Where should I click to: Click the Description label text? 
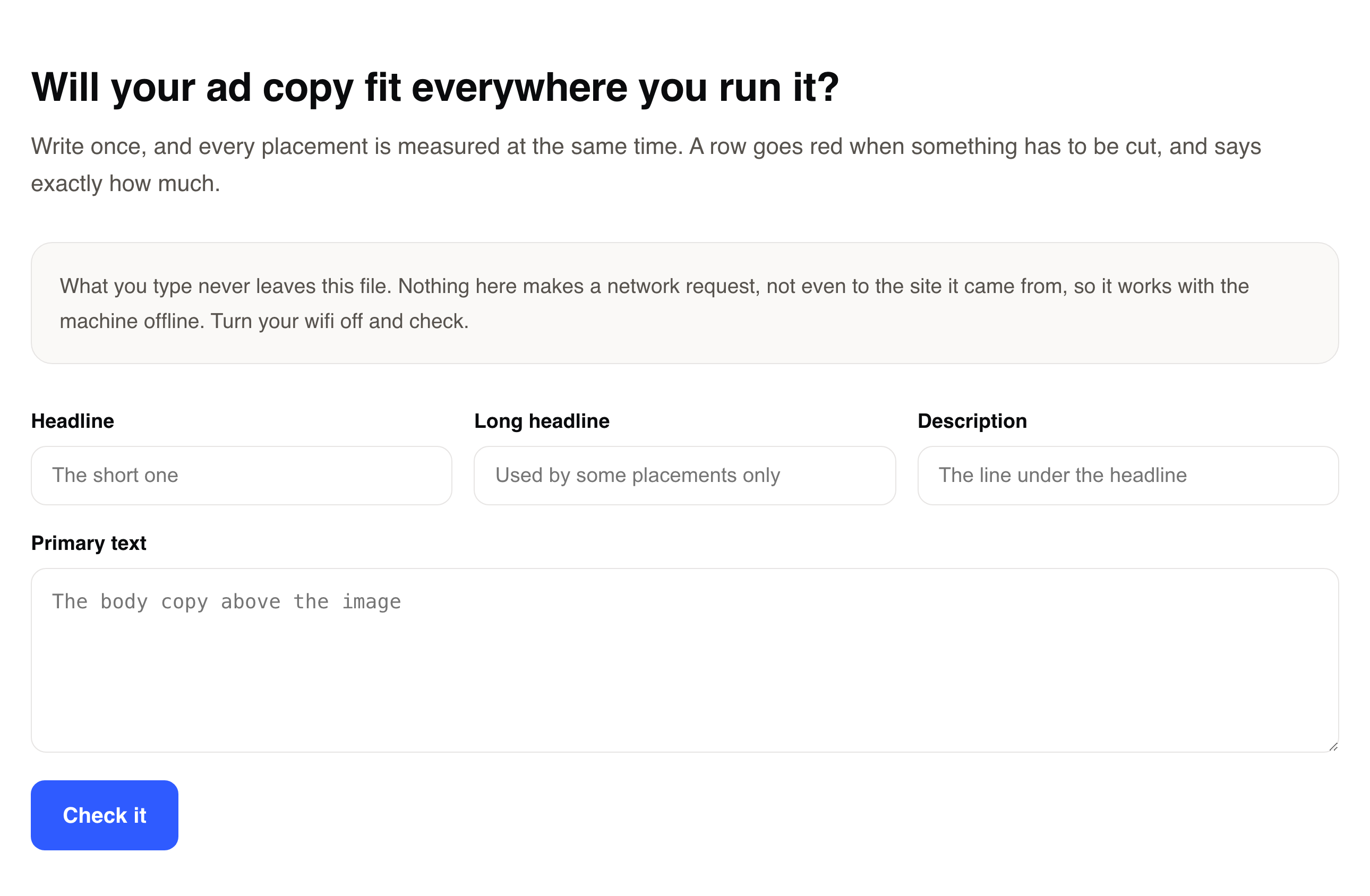[972, 421]
